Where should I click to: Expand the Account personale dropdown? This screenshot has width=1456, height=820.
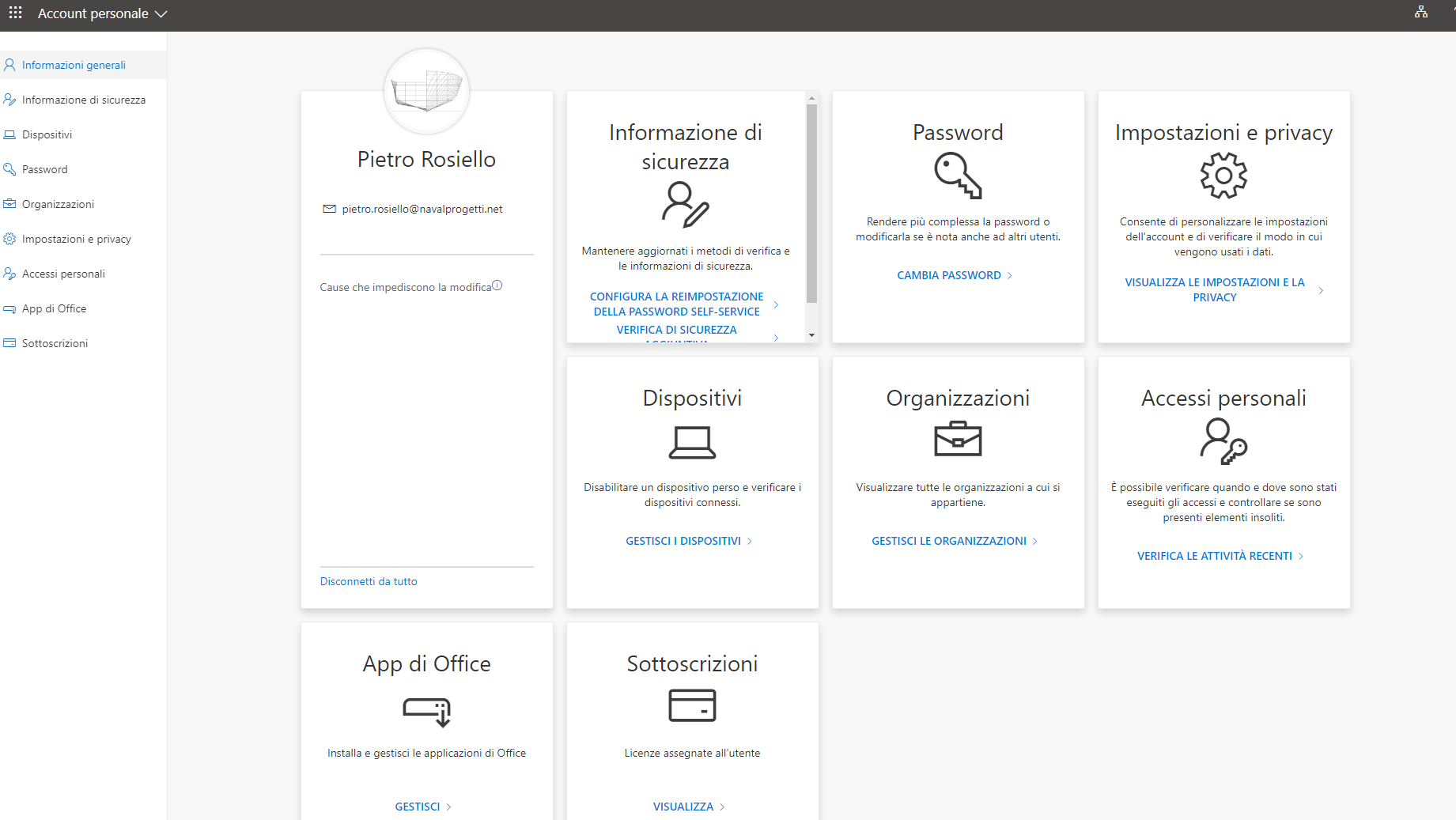point(103,13)
